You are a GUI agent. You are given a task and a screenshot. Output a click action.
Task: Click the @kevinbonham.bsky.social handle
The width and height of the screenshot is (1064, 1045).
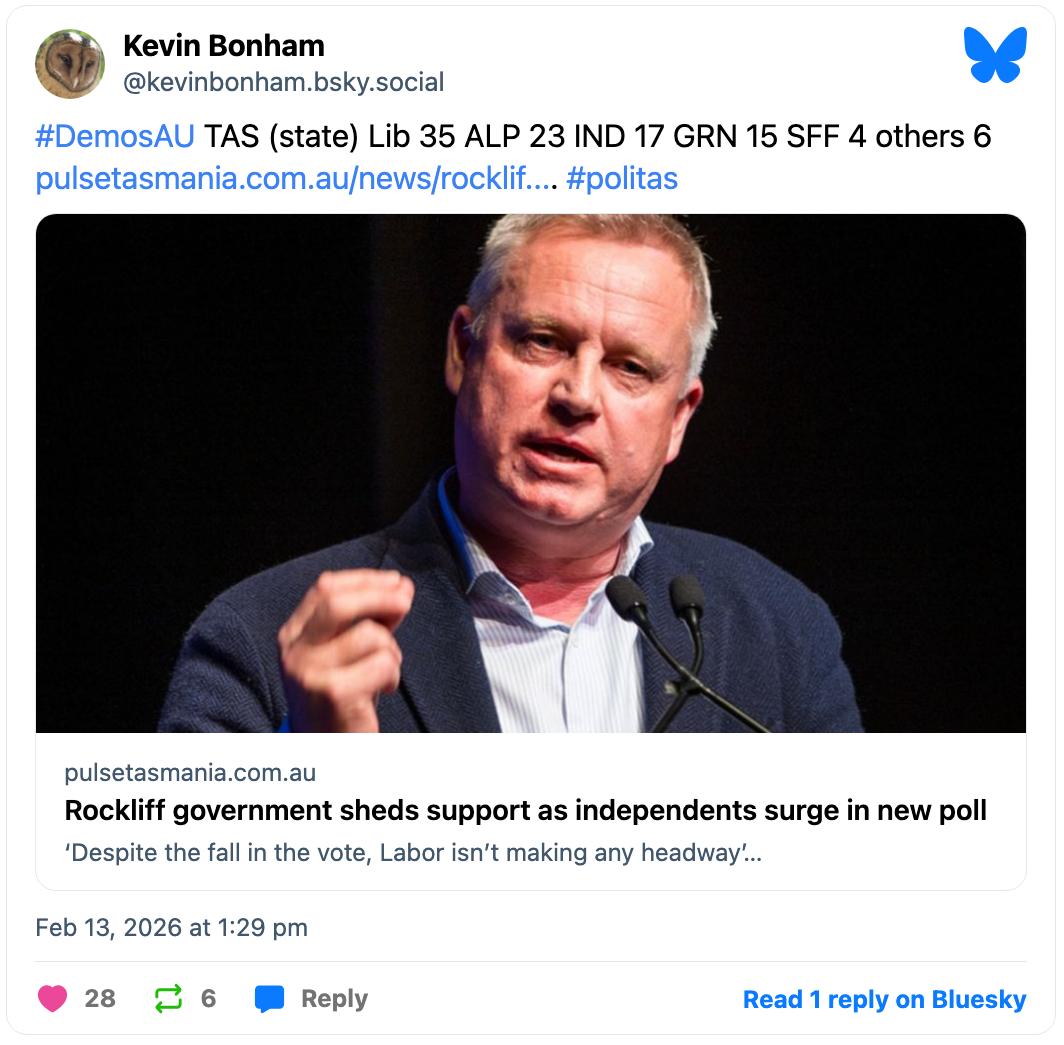click(283, 82)
